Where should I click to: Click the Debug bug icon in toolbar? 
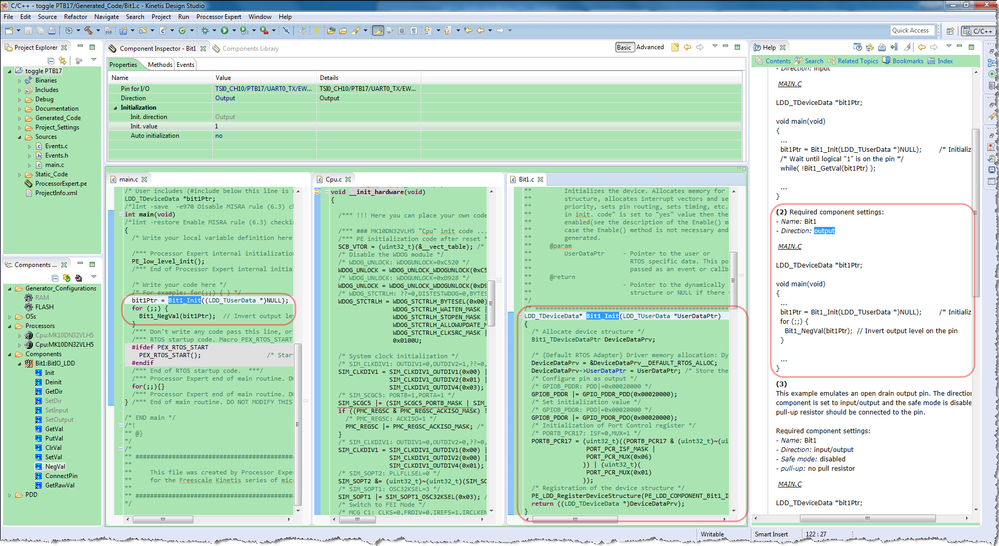207,31
